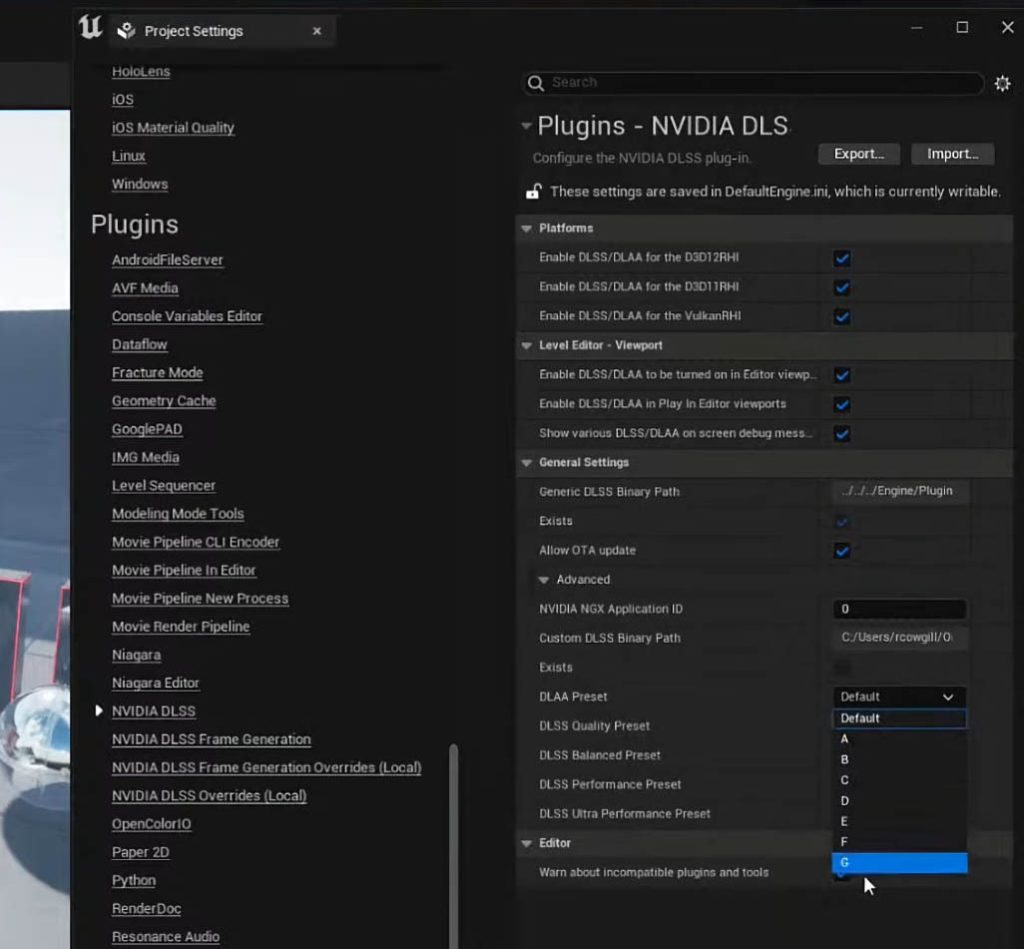Collapse the General Settings section

tap(526, 462)
